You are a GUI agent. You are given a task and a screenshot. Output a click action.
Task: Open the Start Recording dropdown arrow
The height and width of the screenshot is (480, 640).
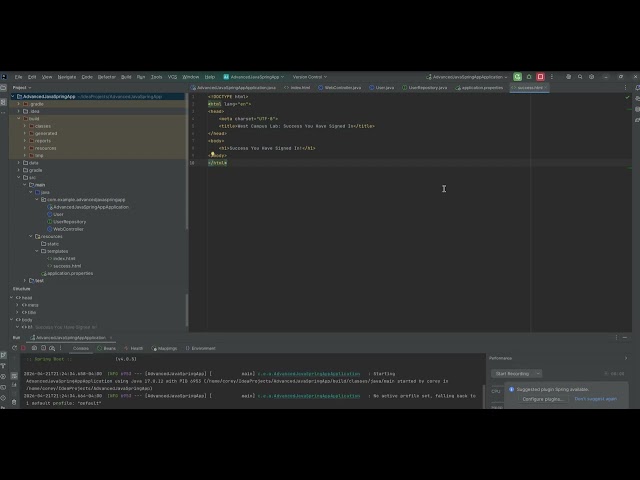pyautogui.click(x=538, y=373)
